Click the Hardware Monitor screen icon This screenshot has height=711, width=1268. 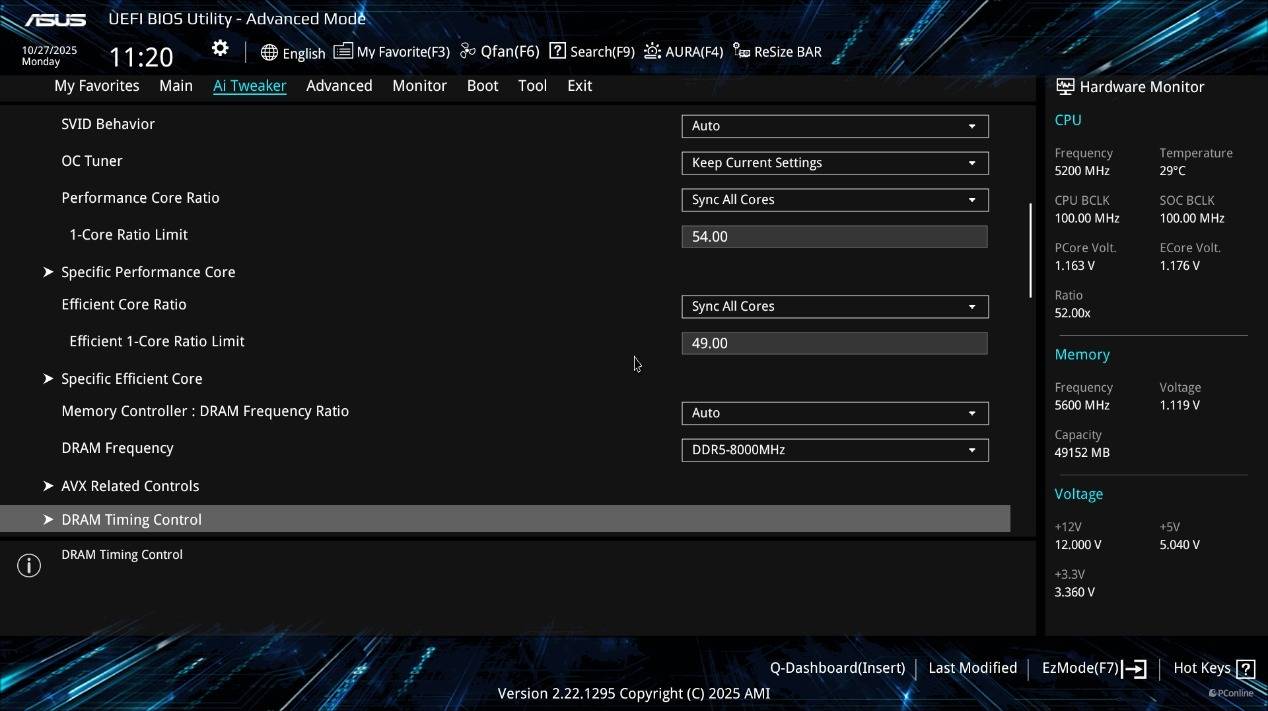click(1065, 87)
